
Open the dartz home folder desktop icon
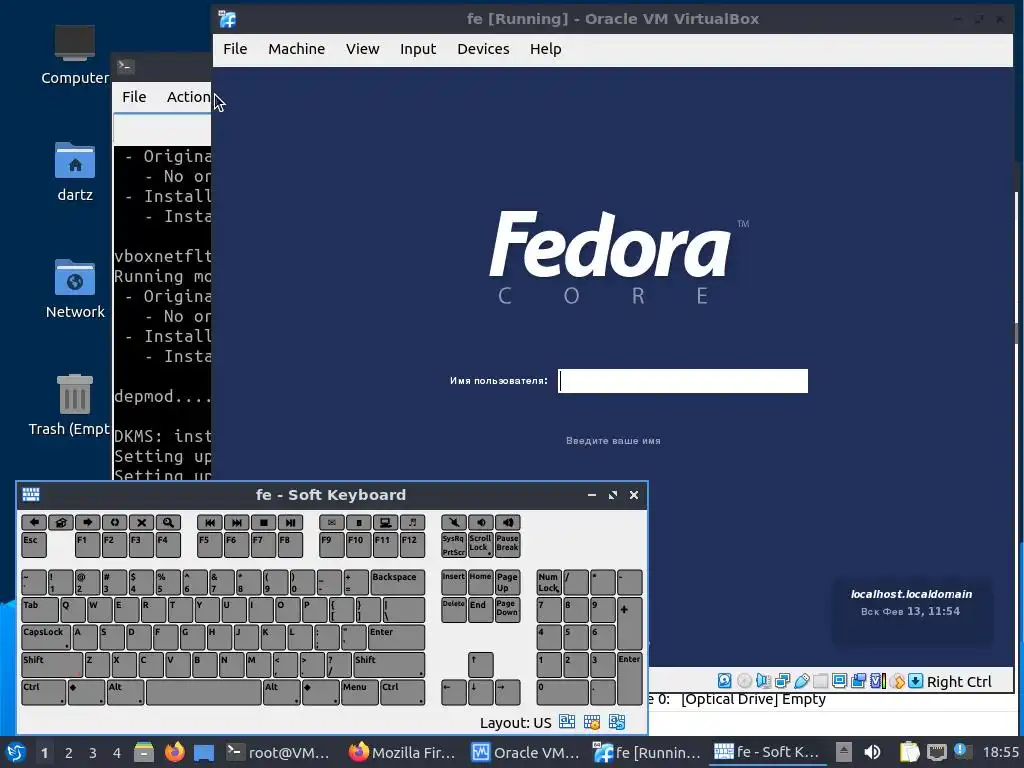coord(75,172)
